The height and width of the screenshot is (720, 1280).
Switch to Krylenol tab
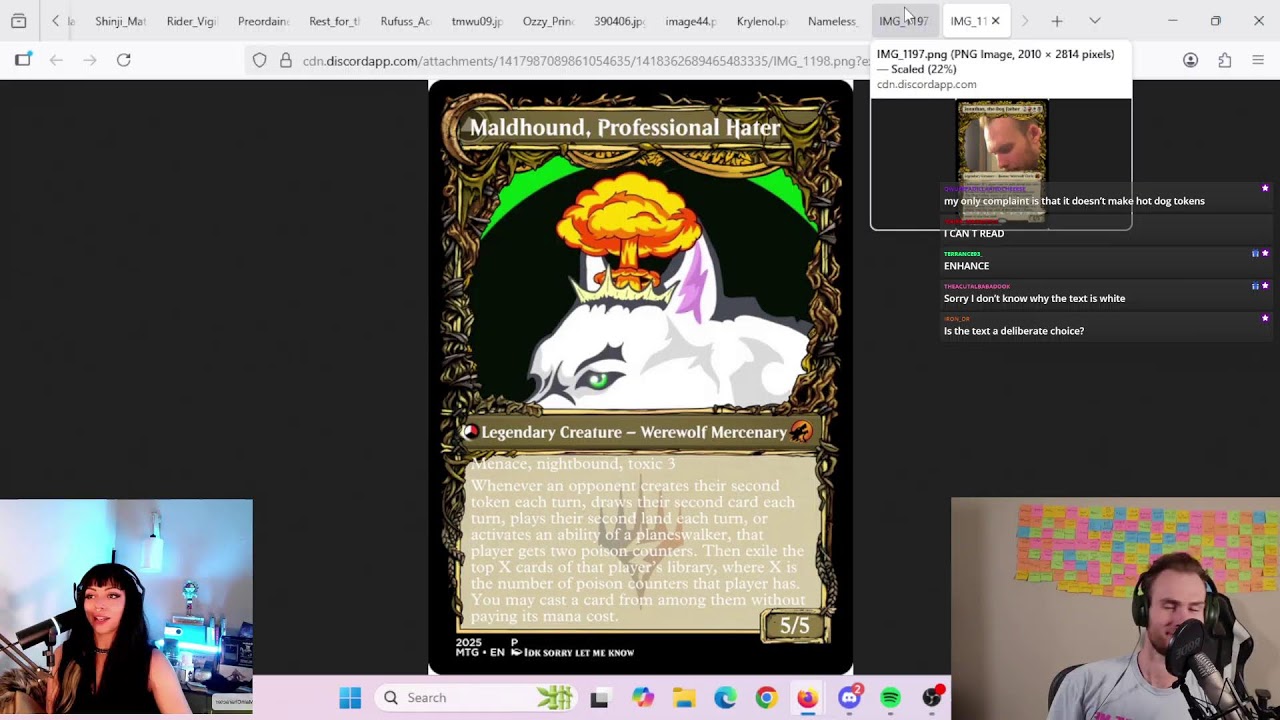coord(762,21)
